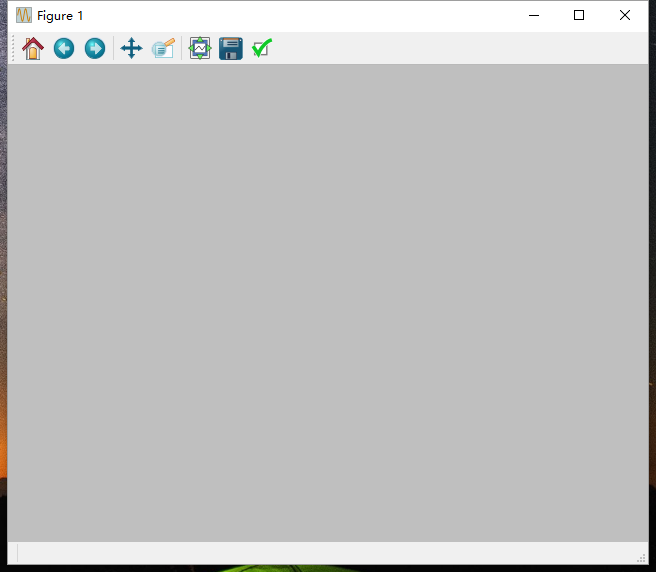This screenshot has height=572, width=656.
Task: Activate the Zoom to rectangle tool
Action: [x=163, y=49]
